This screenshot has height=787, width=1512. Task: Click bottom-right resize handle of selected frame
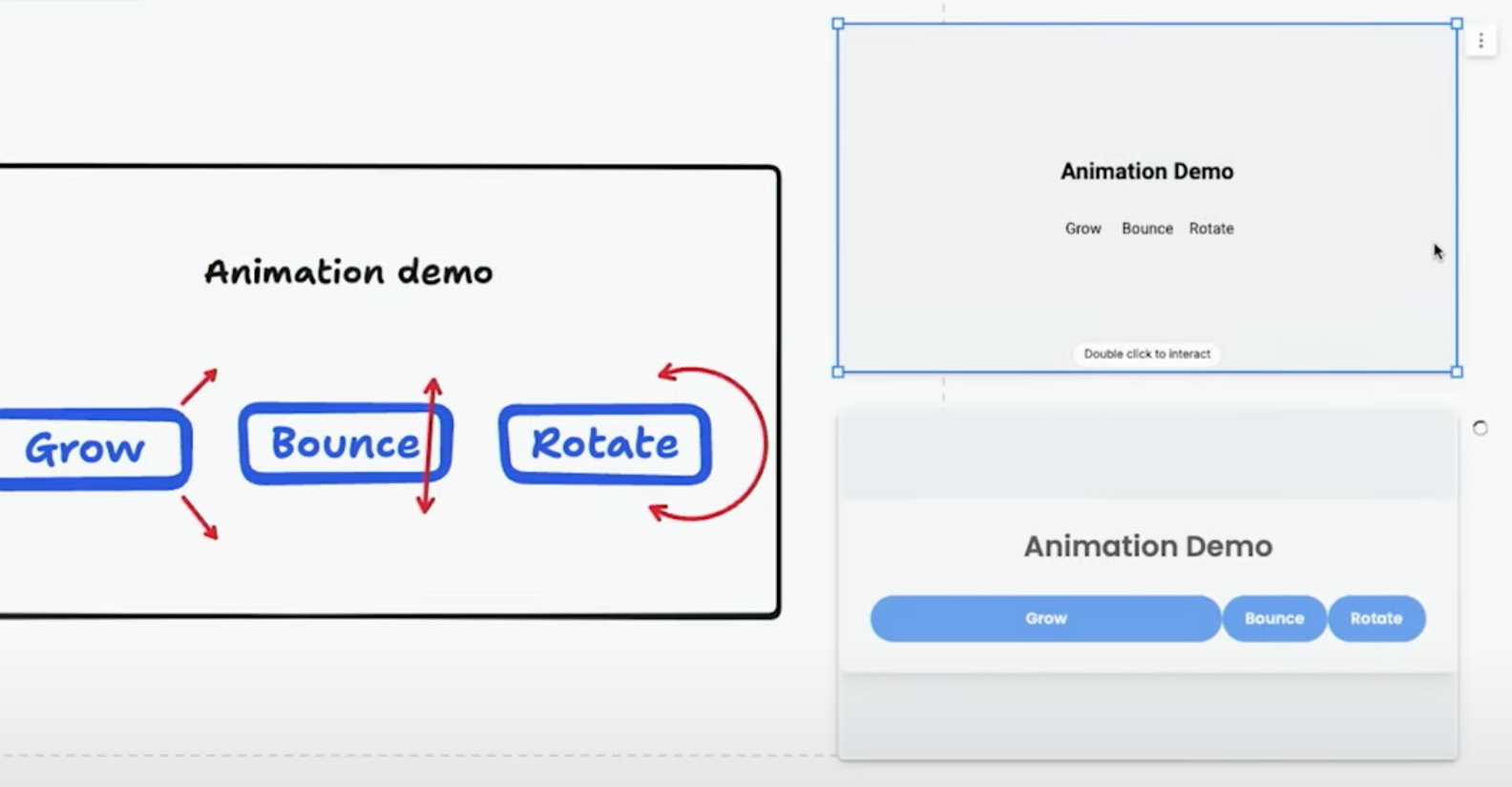click(x=1457, y=372)
